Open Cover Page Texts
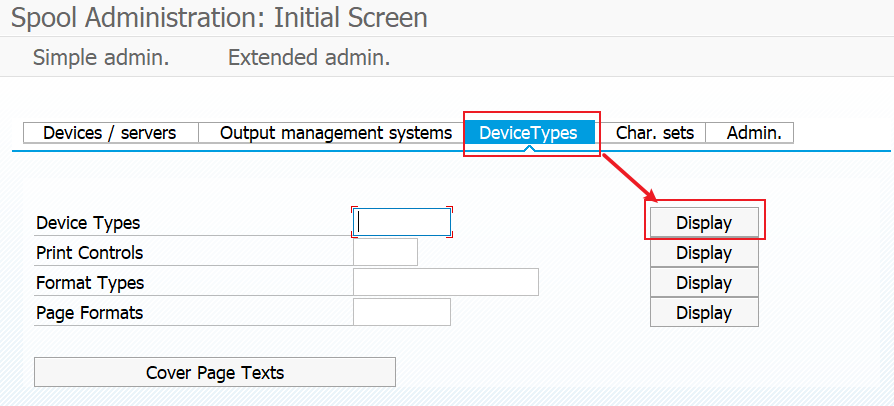894x406 pixels. 215,372
